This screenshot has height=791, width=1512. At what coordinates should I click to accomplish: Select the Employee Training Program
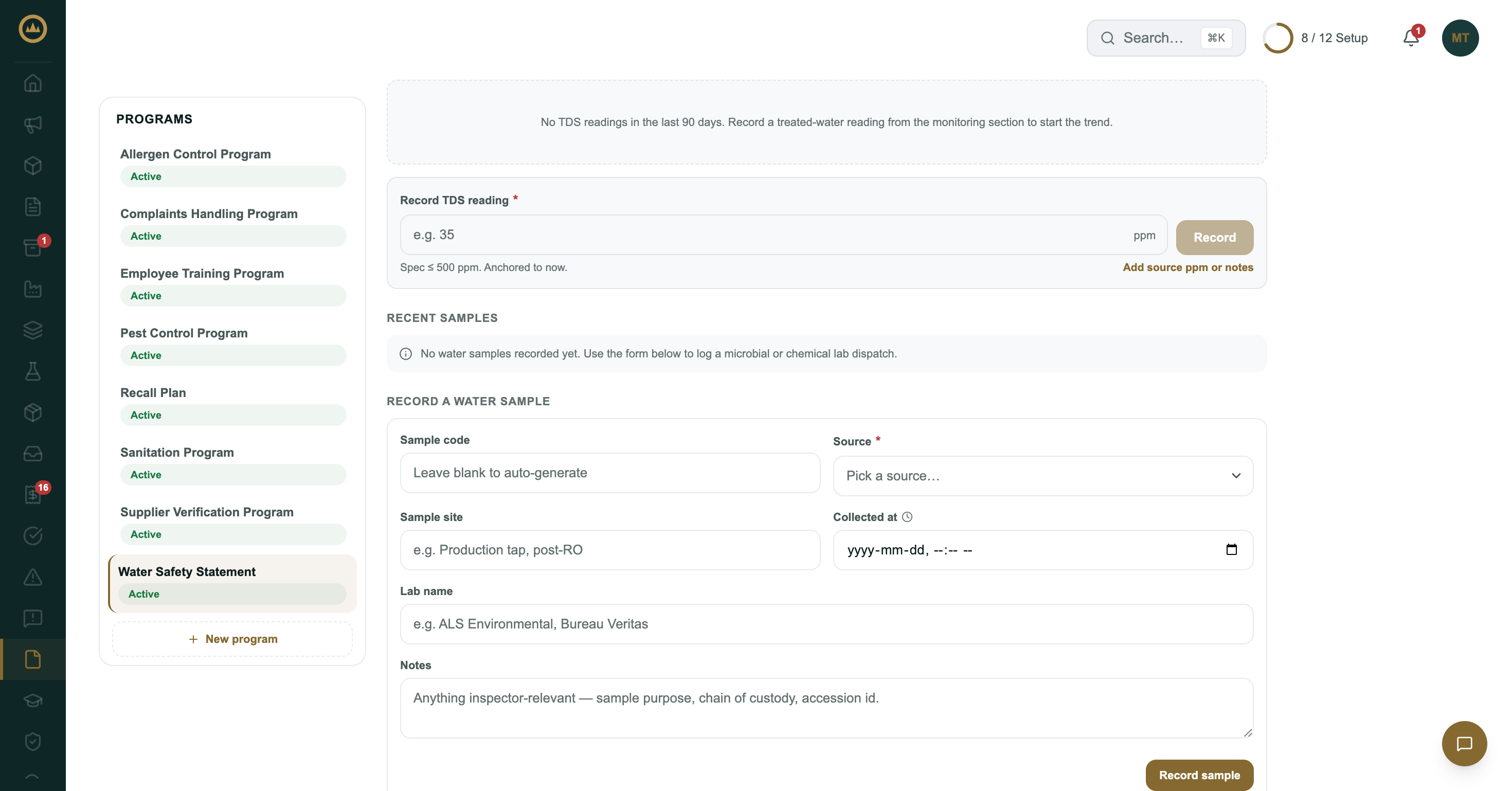click(x=233, y=285)
